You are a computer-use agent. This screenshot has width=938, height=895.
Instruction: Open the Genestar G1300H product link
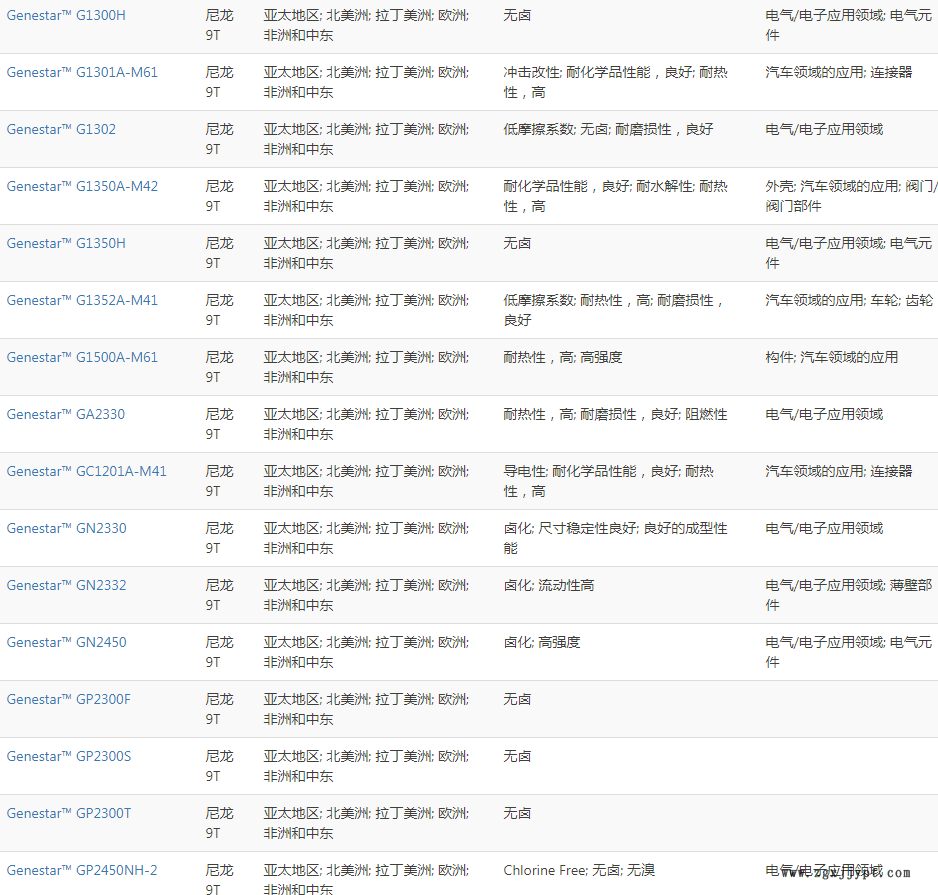coord(66,16)
